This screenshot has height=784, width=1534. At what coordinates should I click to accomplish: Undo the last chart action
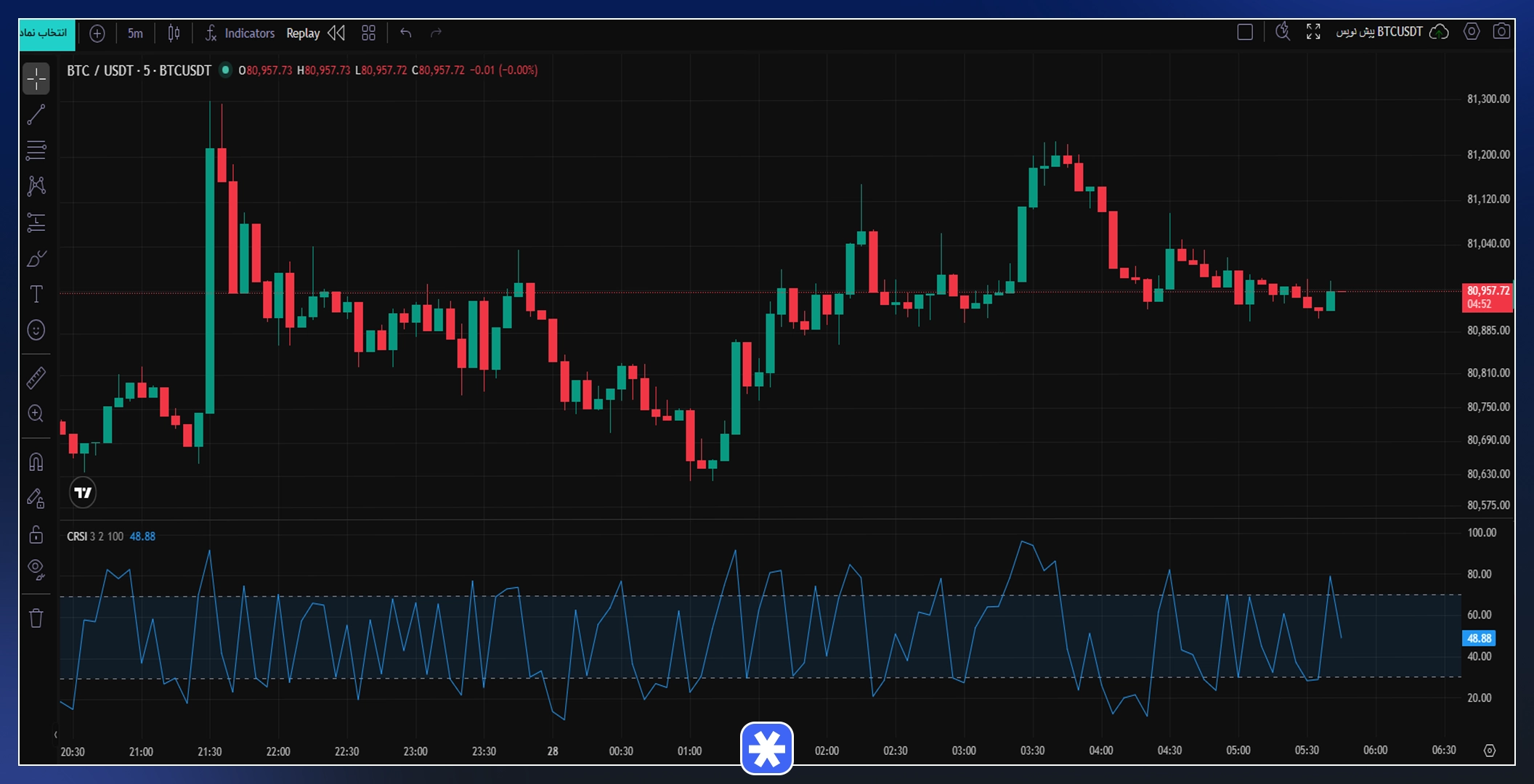click(x=406, y=33)
